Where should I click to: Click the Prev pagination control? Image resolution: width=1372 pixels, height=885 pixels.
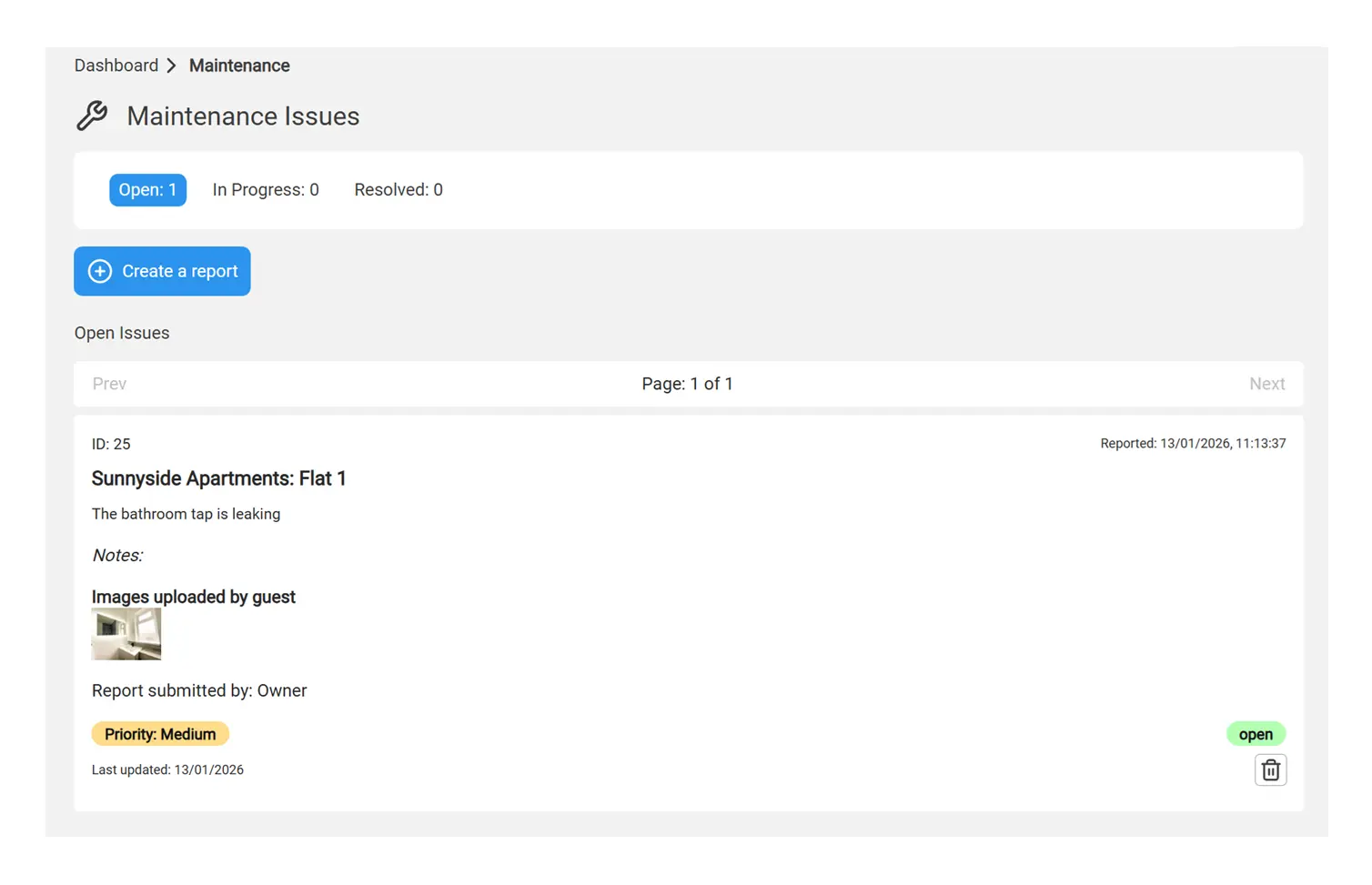(108, 384)
